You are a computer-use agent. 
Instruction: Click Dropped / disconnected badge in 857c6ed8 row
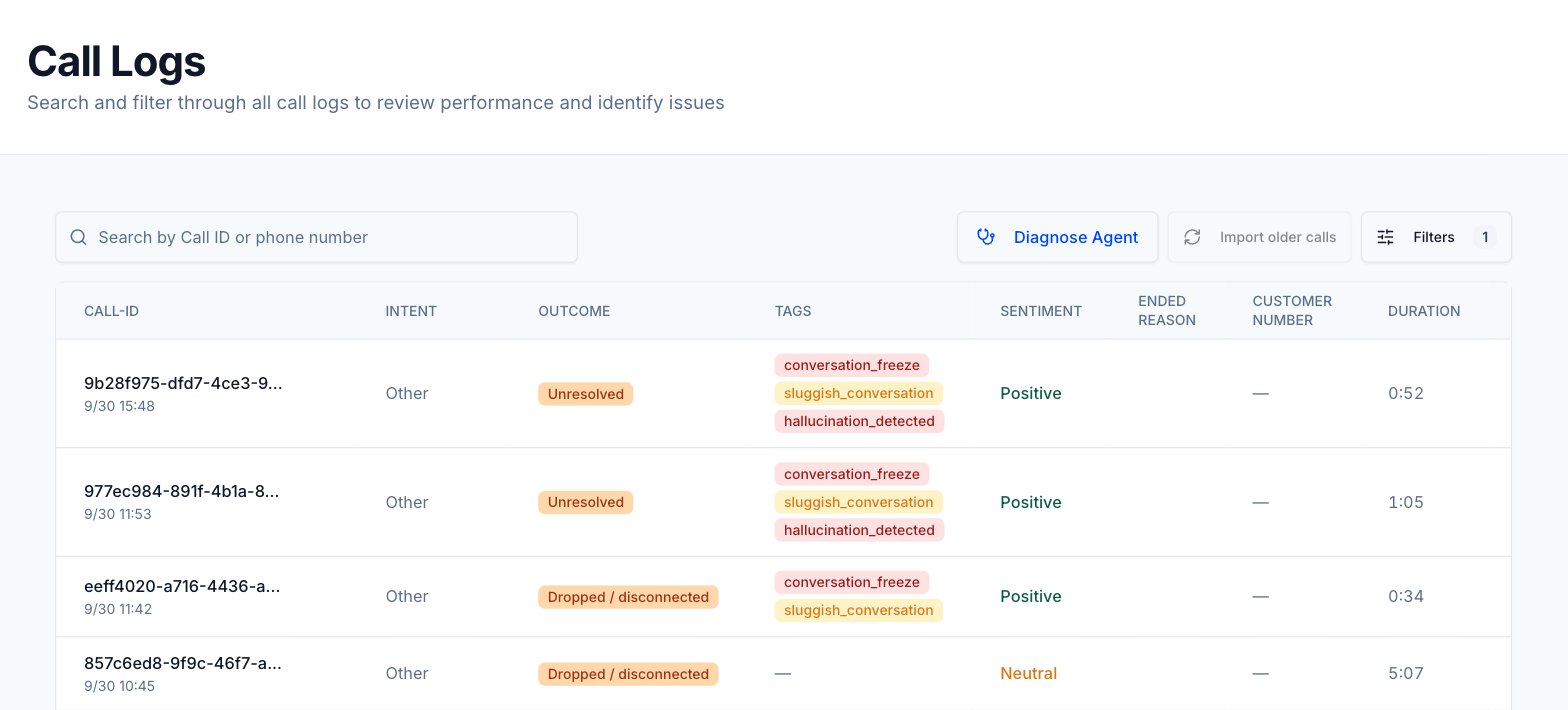point(628,674)
